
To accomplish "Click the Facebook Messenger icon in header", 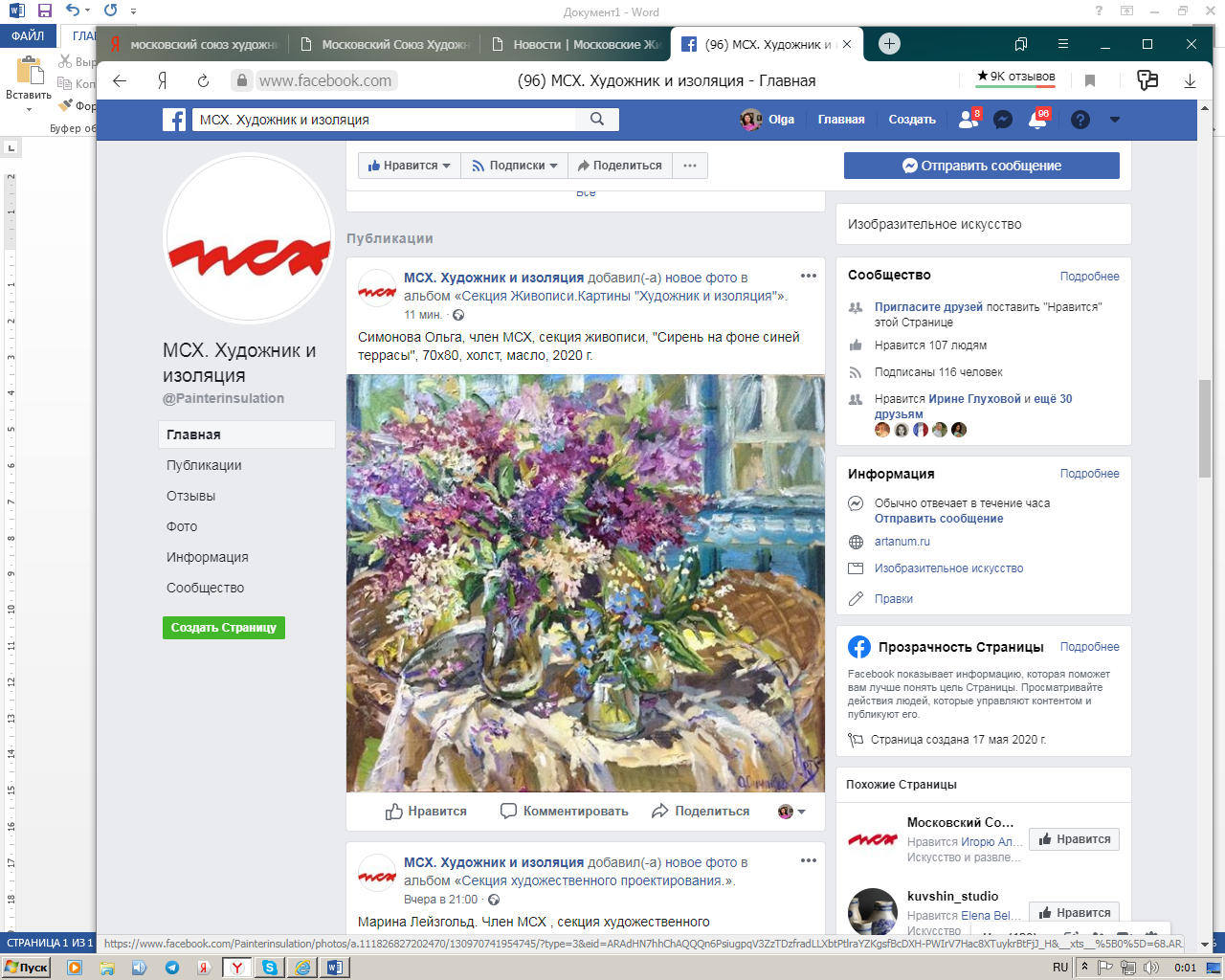I will [1003, 120].
